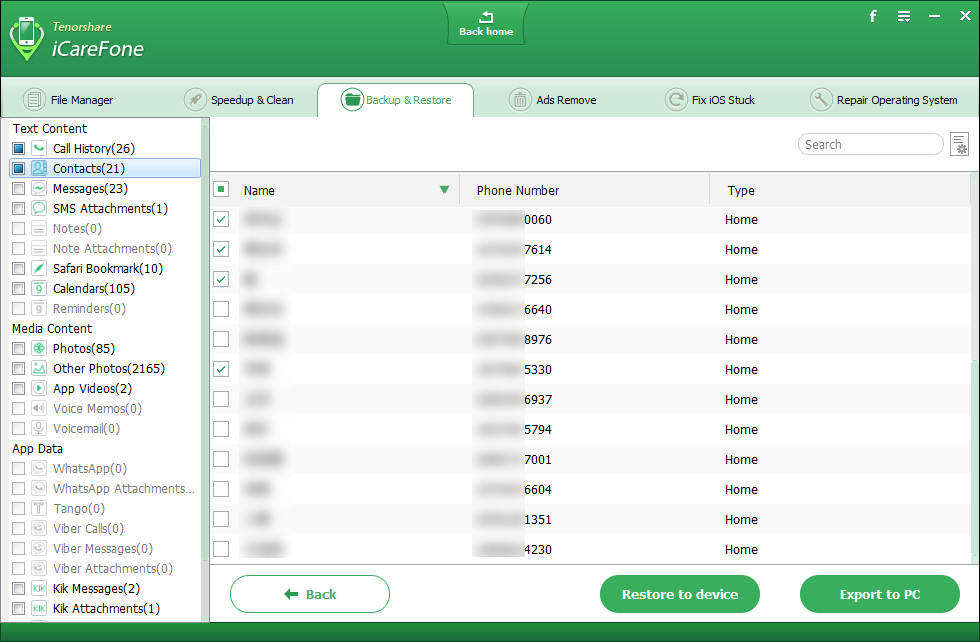
Task: Check the contact row ending 6640
Action: coord(221,309)
